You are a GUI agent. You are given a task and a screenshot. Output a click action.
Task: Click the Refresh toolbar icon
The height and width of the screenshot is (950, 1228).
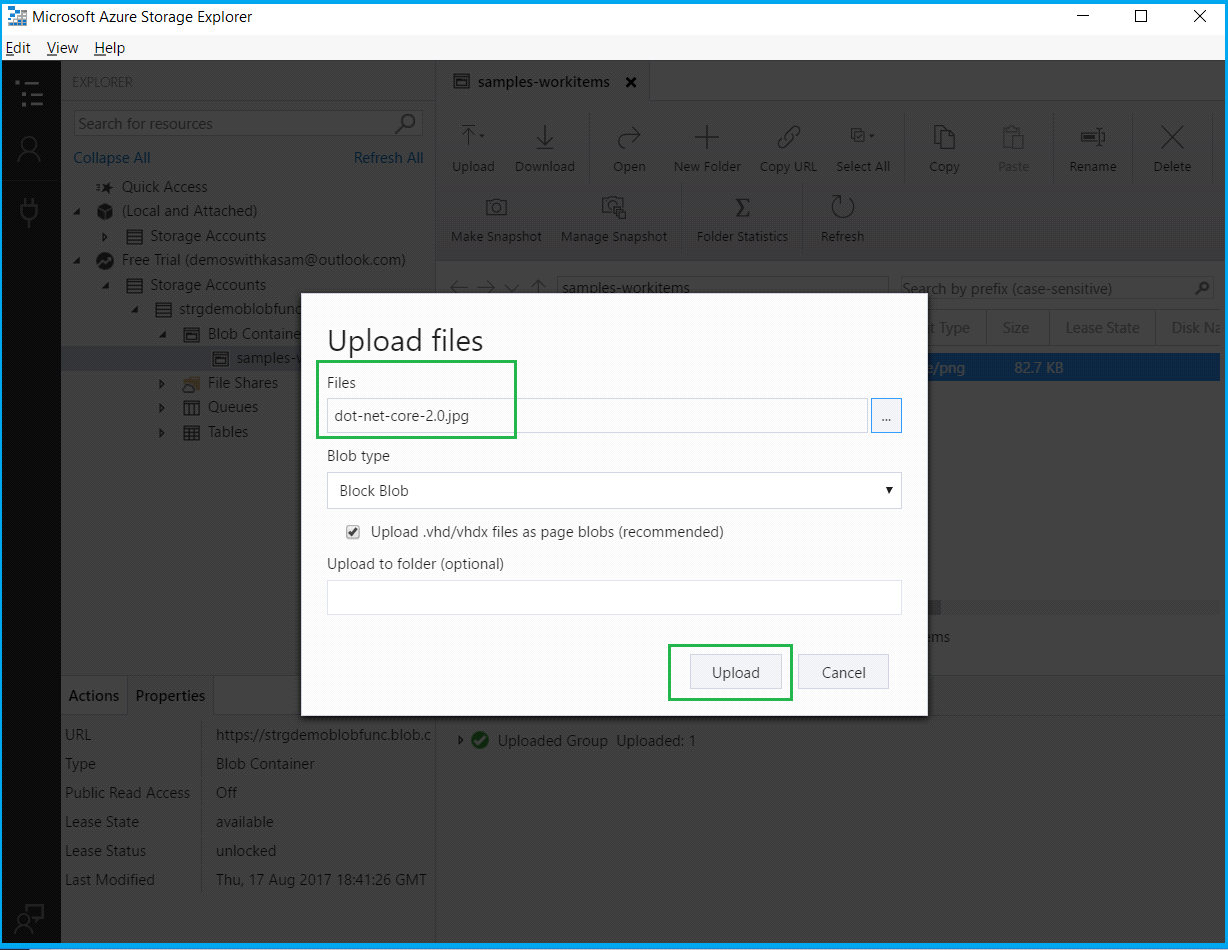842,207
